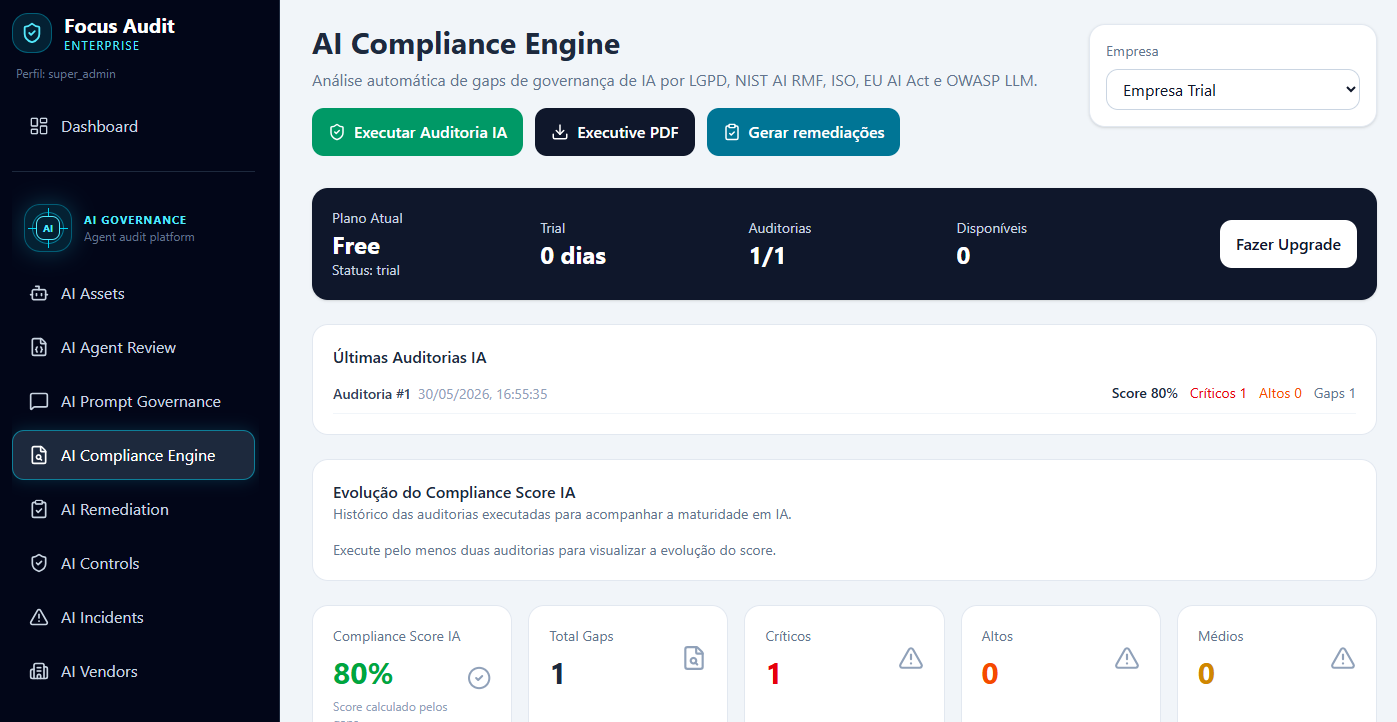1397x722 pixels.
Task: Click the Status: trial text
Action: [x=366, y=270]
